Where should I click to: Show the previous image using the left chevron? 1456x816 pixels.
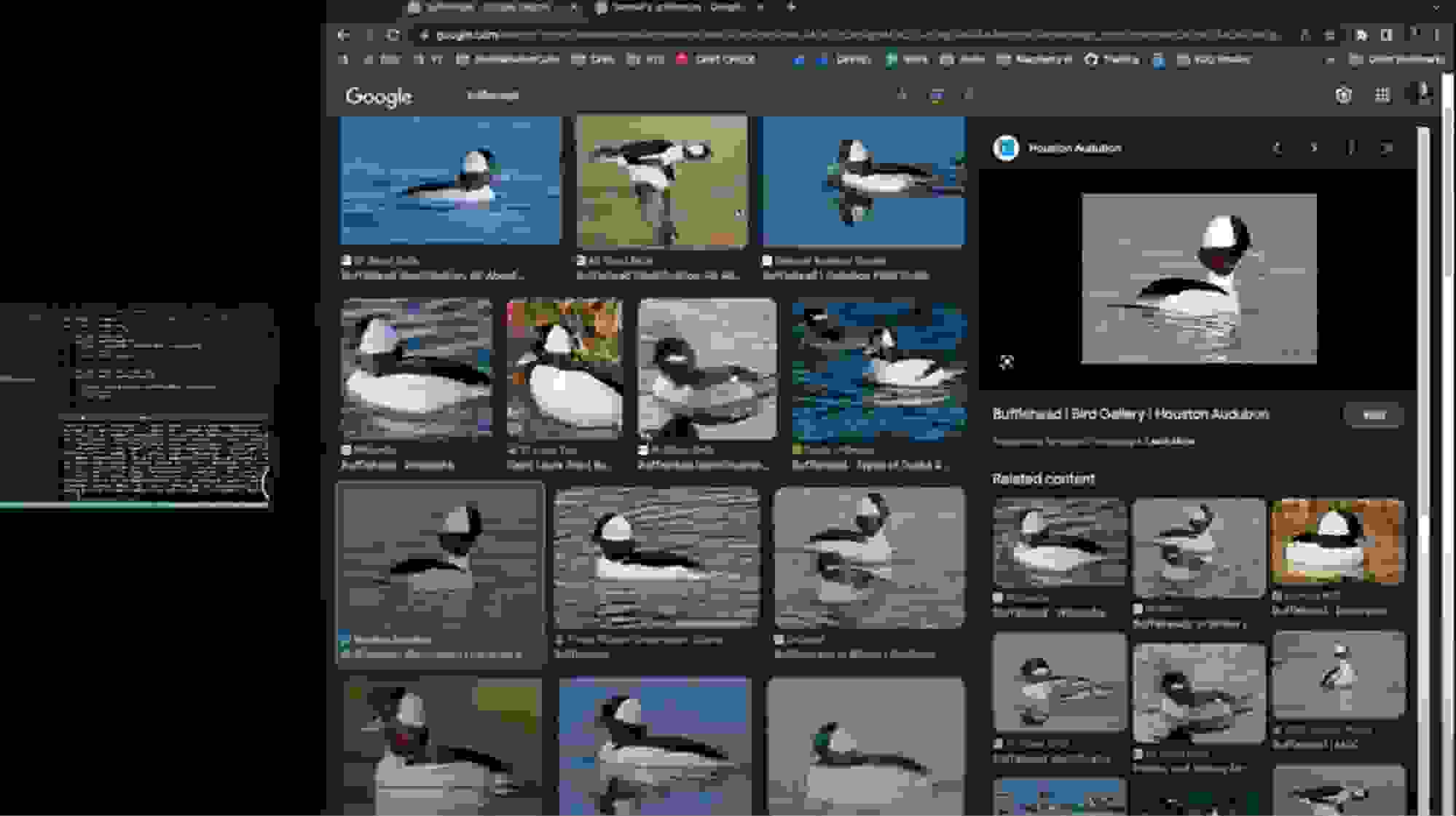point(1277,148)
